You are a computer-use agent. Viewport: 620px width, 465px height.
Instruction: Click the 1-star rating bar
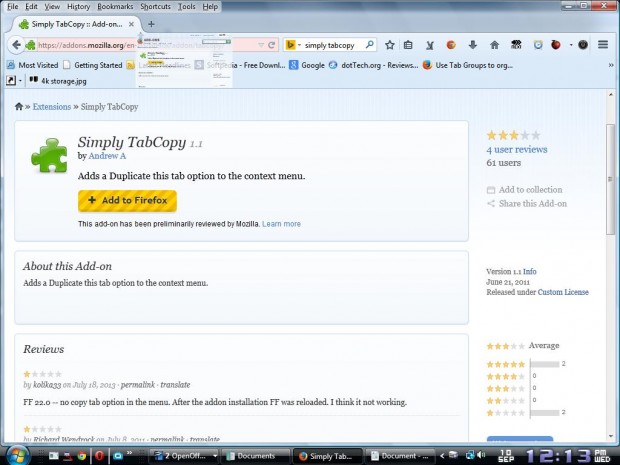(x=545, y=412)
